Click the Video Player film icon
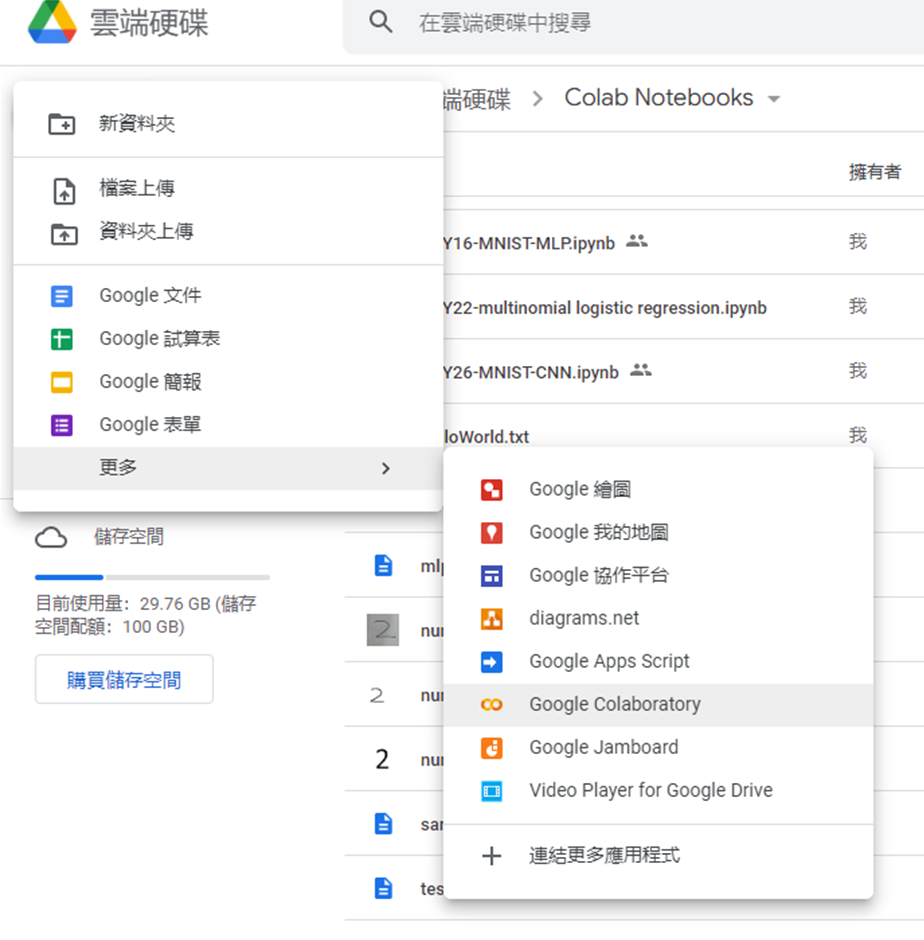924x940 pixels. coord(492,791)
